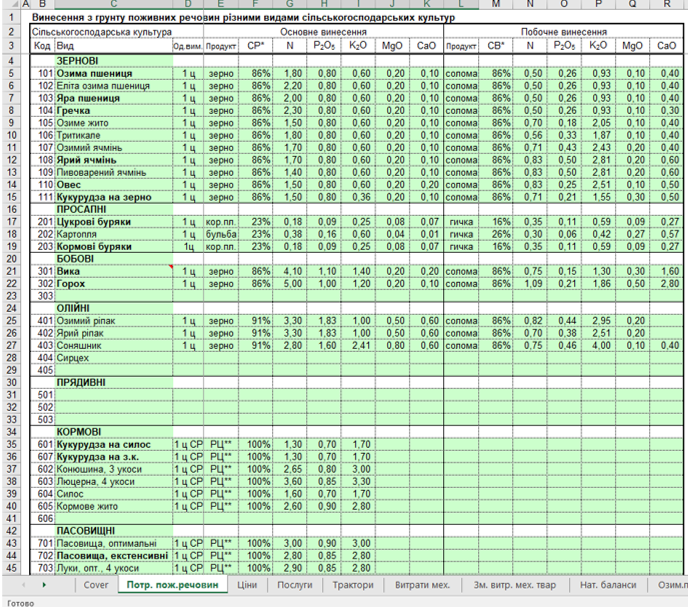Click the next-sheet navigation arrow
Image resolution: width=688 pixels, height=607 pixels.
44,585
